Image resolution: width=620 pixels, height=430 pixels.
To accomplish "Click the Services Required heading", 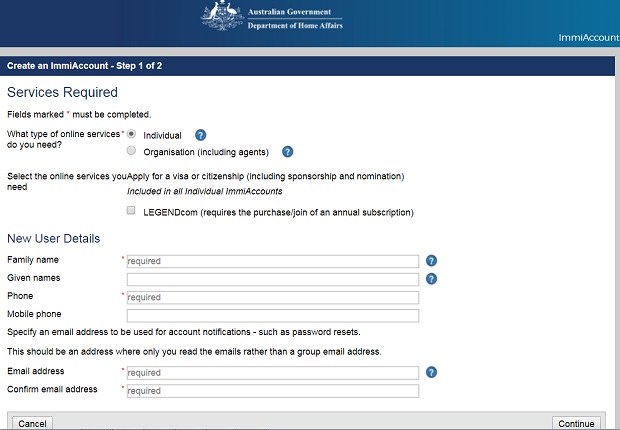I will [62, 93].
